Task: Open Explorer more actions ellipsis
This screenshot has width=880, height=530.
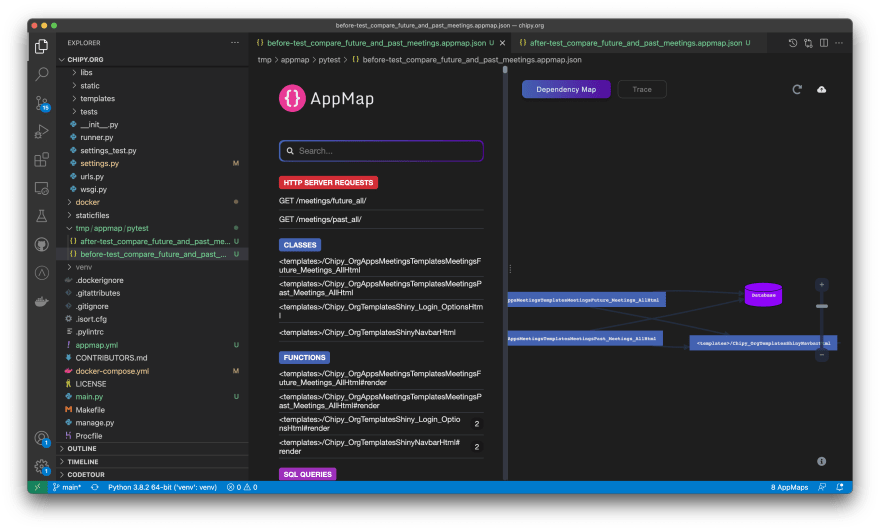Action: tap(235, 43)
